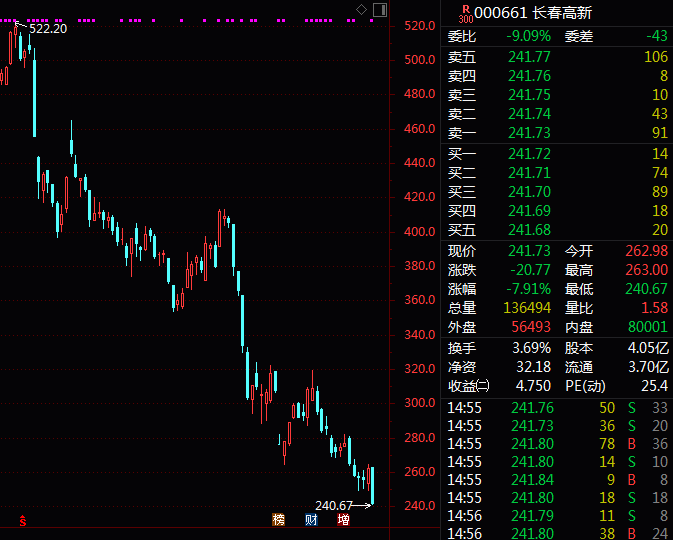Click the 现价 current price 241.73
Image resolution: width=673 pixels, height=540 pixels.
click(529, 251)
